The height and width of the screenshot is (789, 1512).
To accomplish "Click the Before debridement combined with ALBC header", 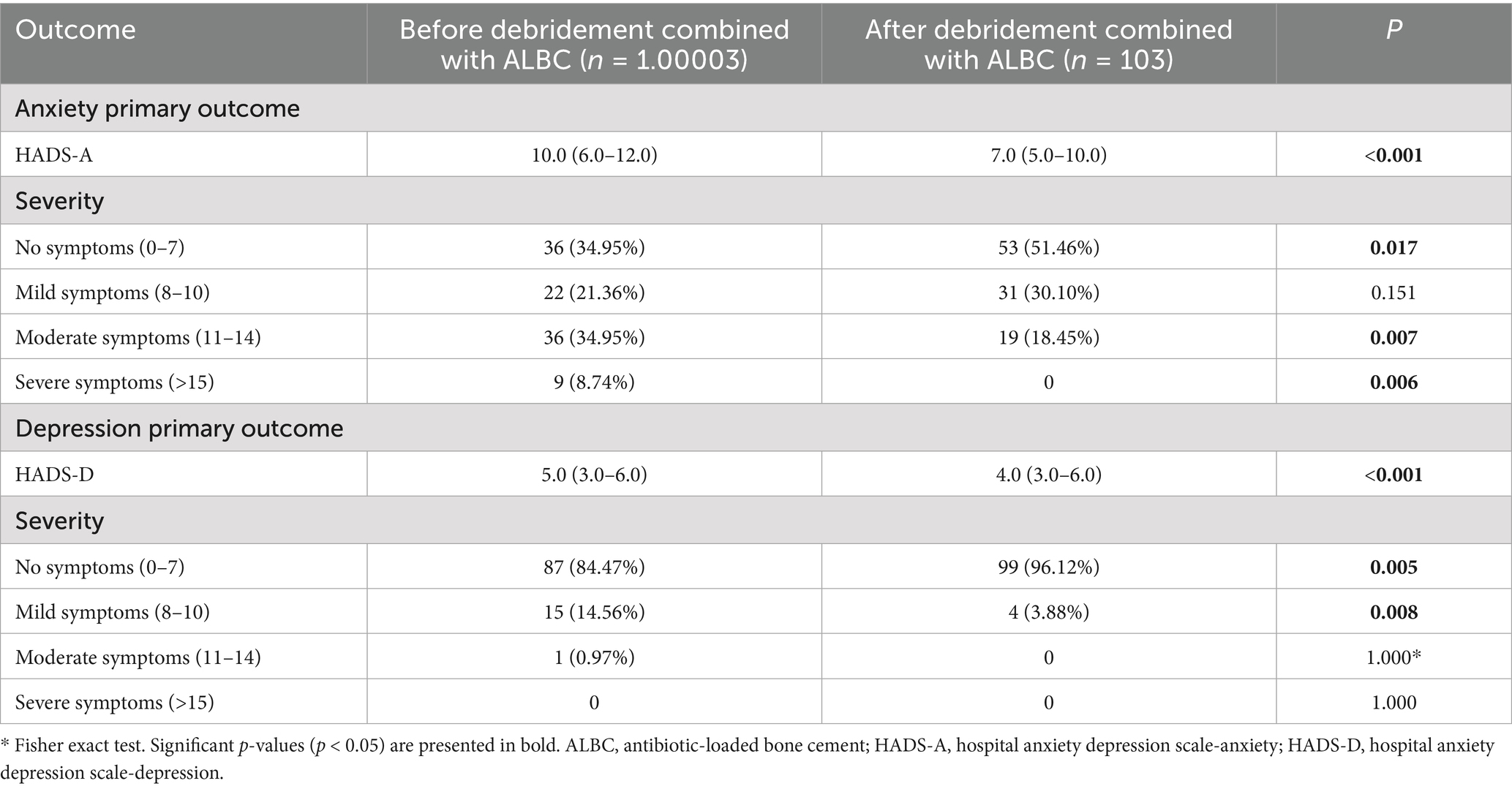I will point(594,44).
